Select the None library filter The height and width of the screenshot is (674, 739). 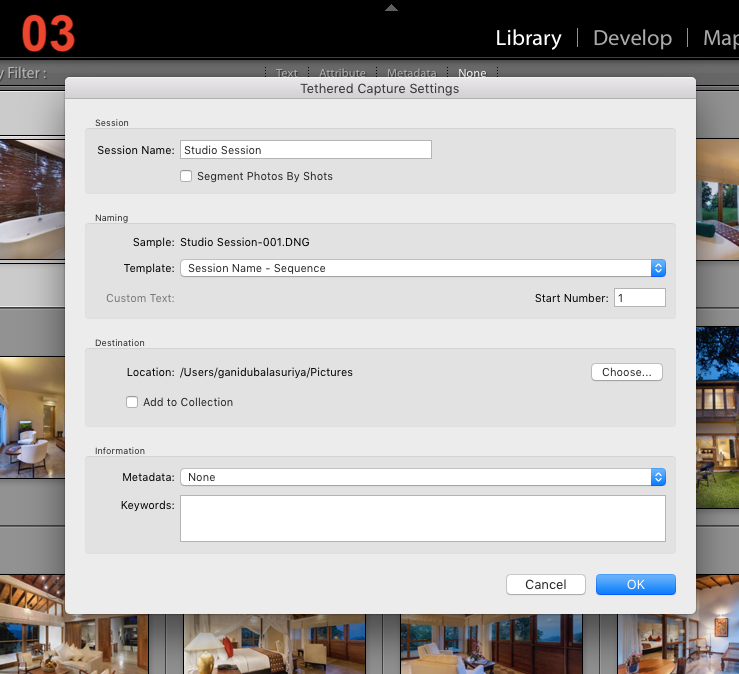pos(472,73)
